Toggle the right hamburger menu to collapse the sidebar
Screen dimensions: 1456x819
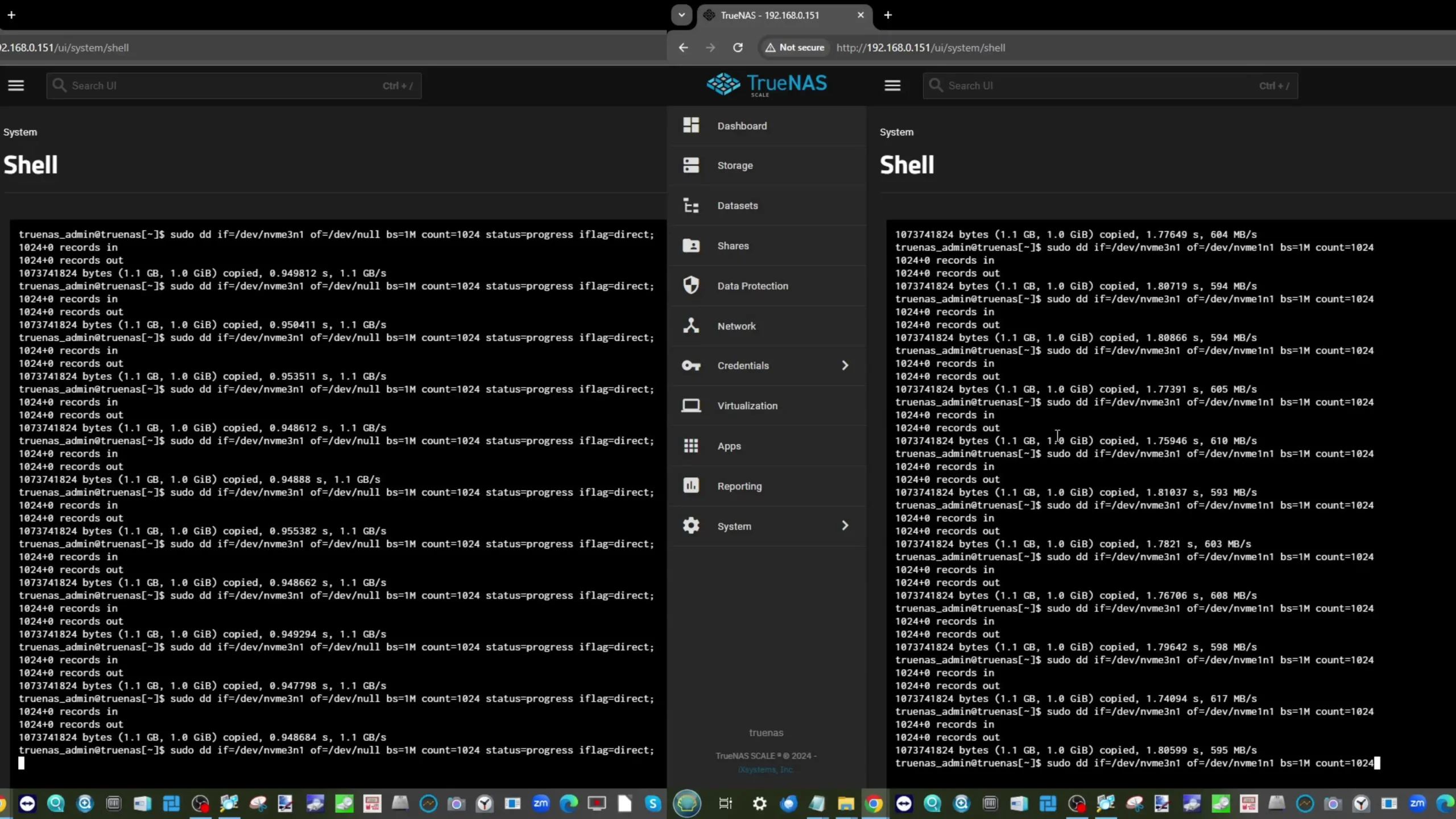point(892,86)
